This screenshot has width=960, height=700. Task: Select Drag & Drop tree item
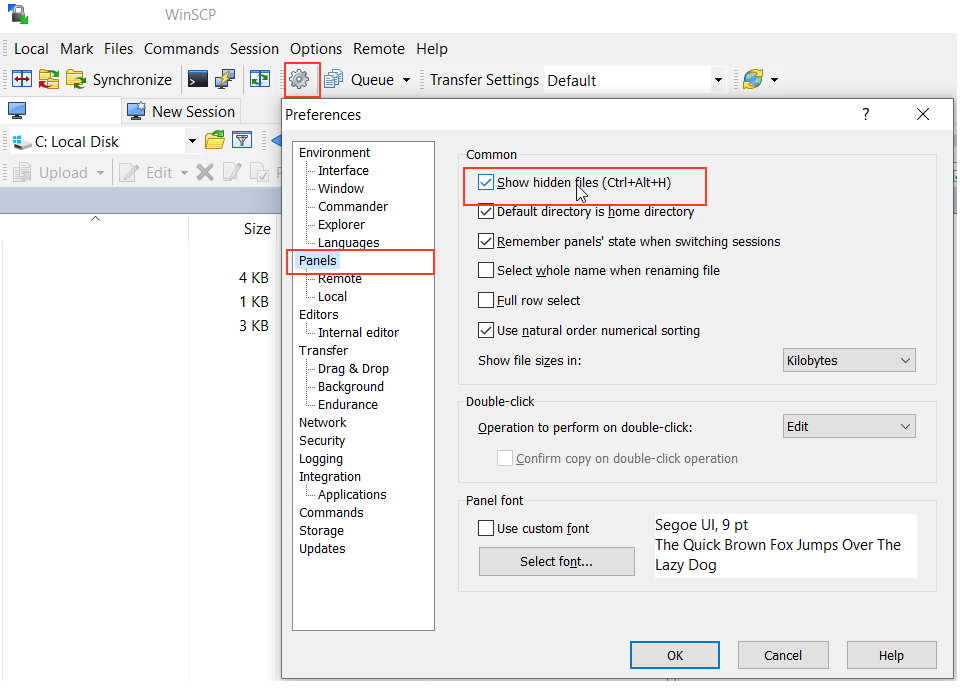[x=353, y=369]
